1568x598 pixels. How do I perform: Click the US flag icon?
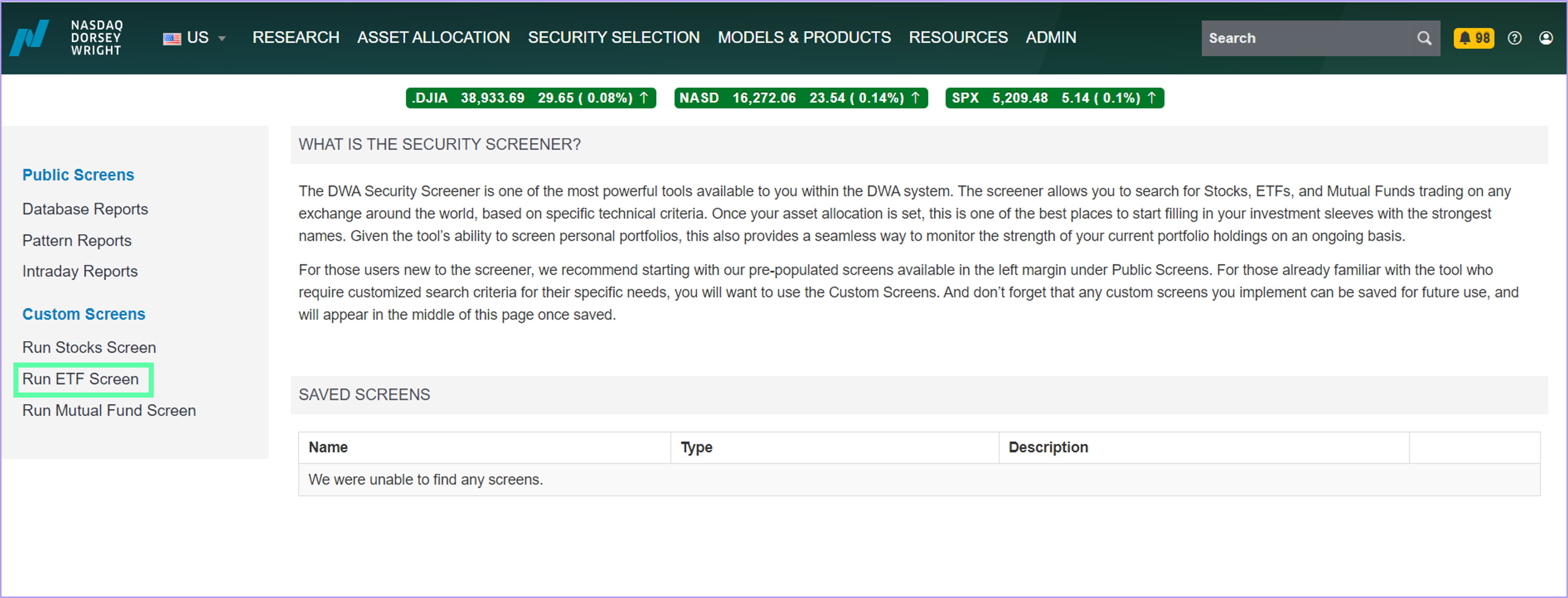(171, 39)
